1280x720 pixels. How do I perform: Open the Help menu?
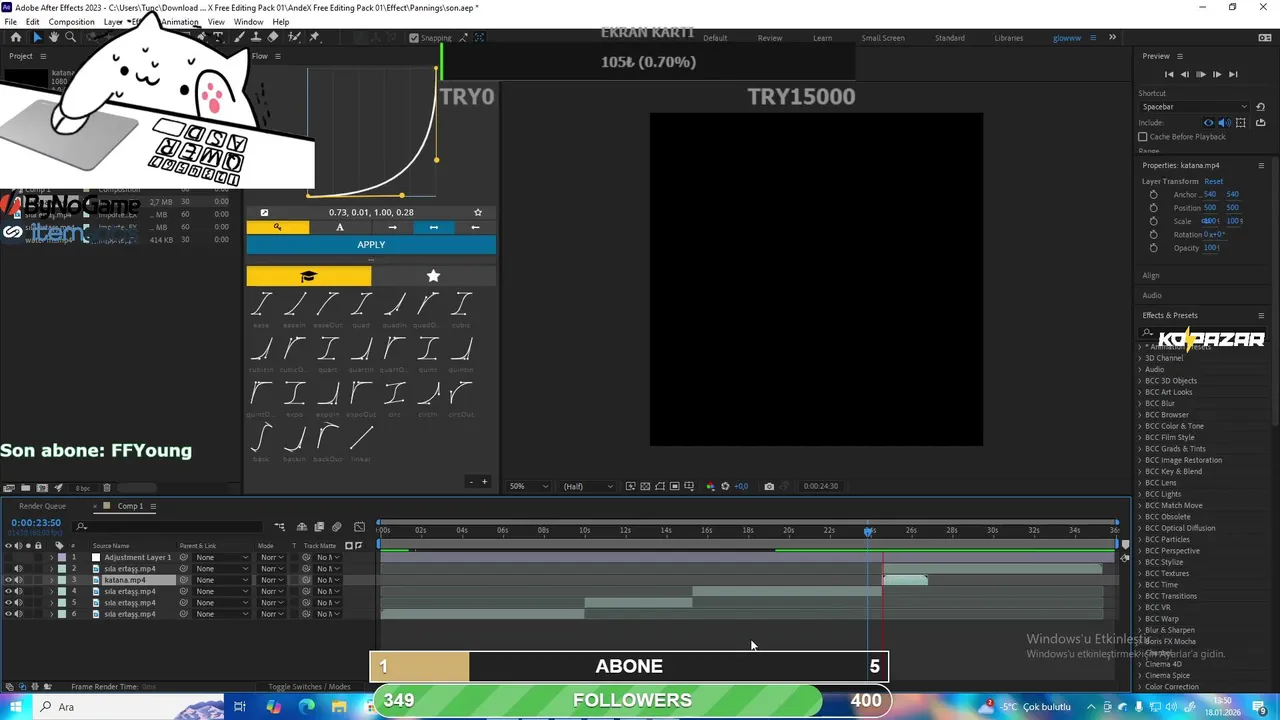[281, 22]
